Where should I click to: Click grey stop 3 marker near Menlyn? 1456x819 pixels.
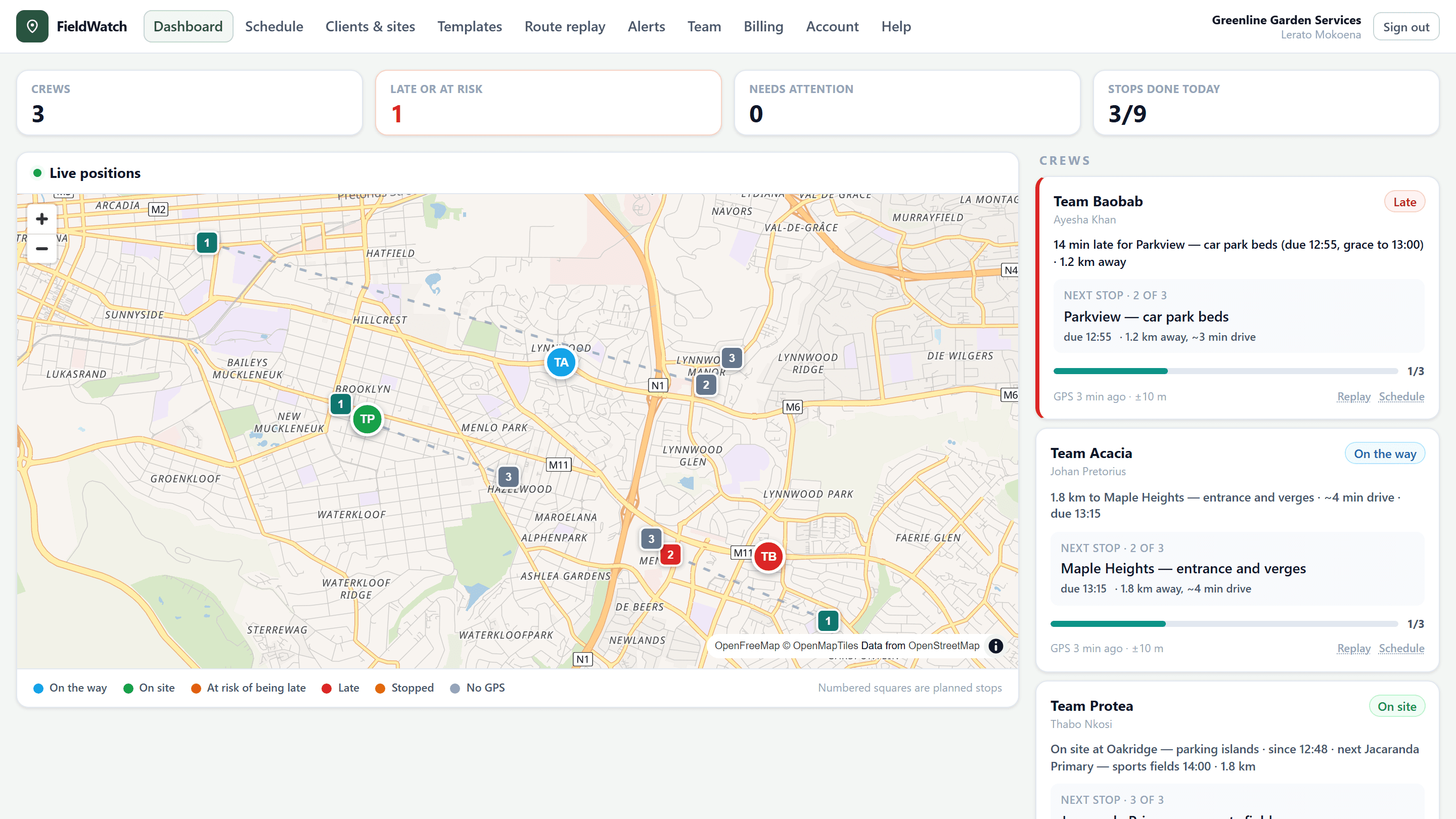651,538
